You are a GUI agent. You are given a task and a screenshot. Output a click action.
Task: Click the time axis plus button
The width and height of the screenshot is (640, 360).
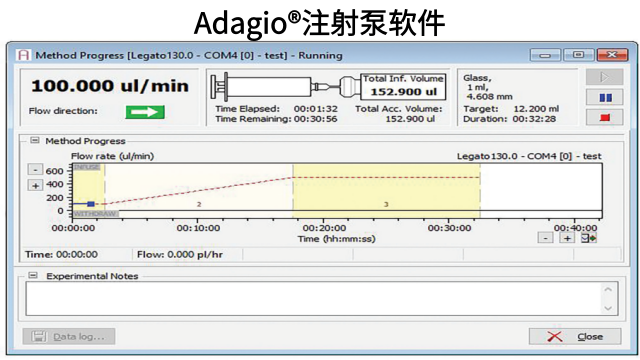coord(567,238)
